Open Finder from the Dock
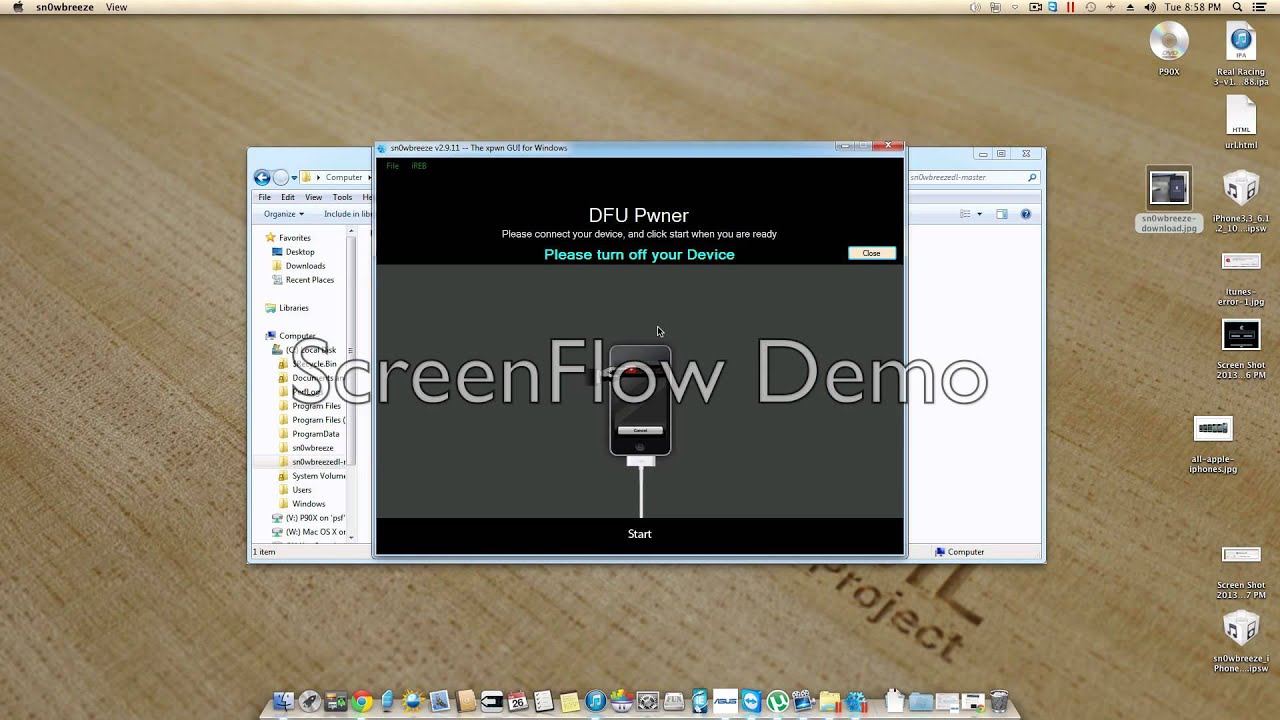Image resolution: width=1280 pixels, height=720 pixels. click(x=285, y=701)
